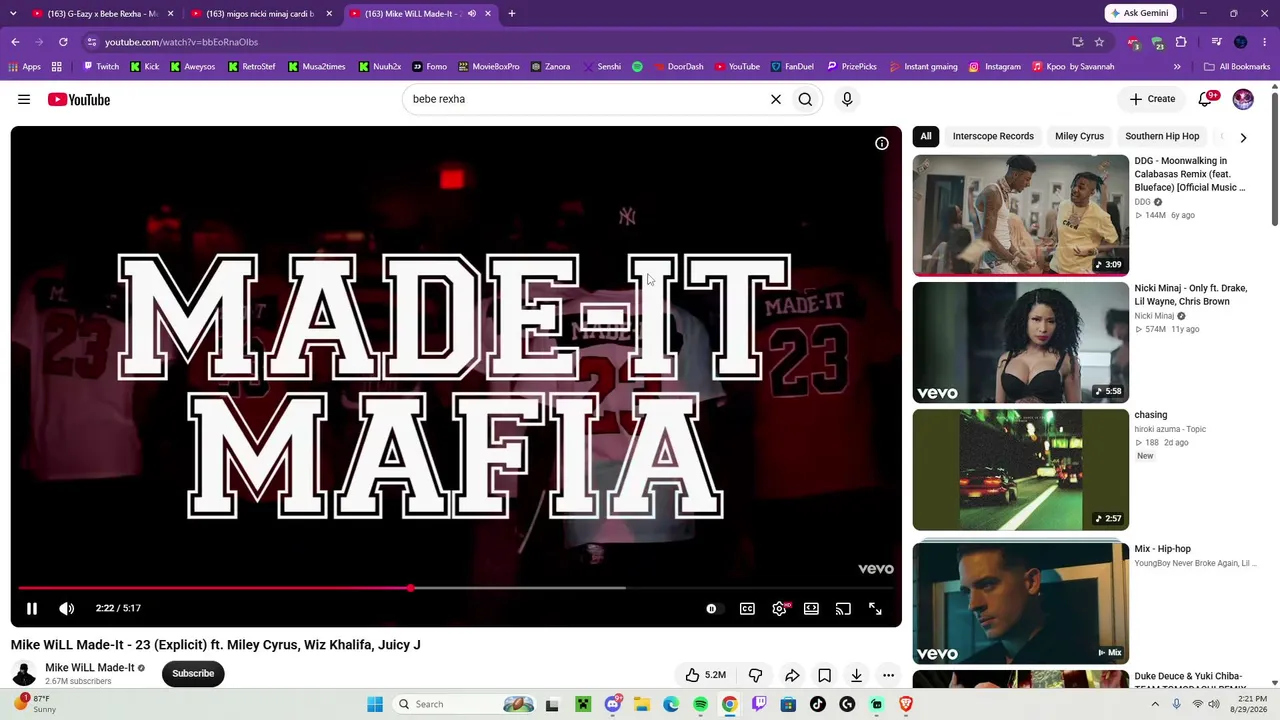
Task: Open the Windows Start menu
Action: (x=375, y=704)
